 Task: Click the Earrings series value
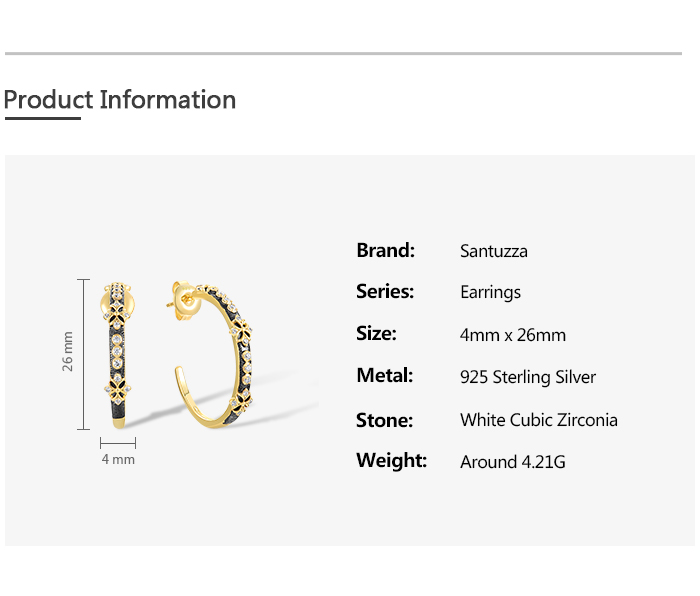(490, 293)
